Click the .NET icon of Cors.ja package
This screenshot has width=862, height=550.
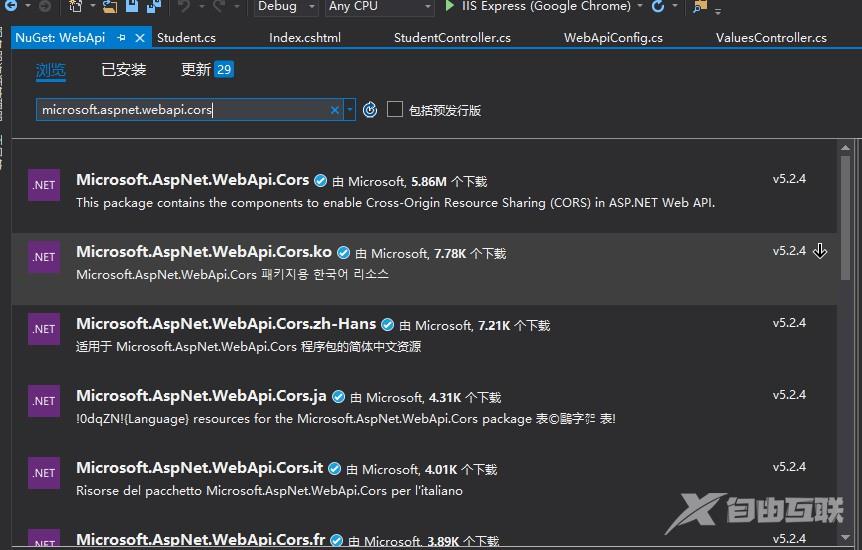coord(44,401)
